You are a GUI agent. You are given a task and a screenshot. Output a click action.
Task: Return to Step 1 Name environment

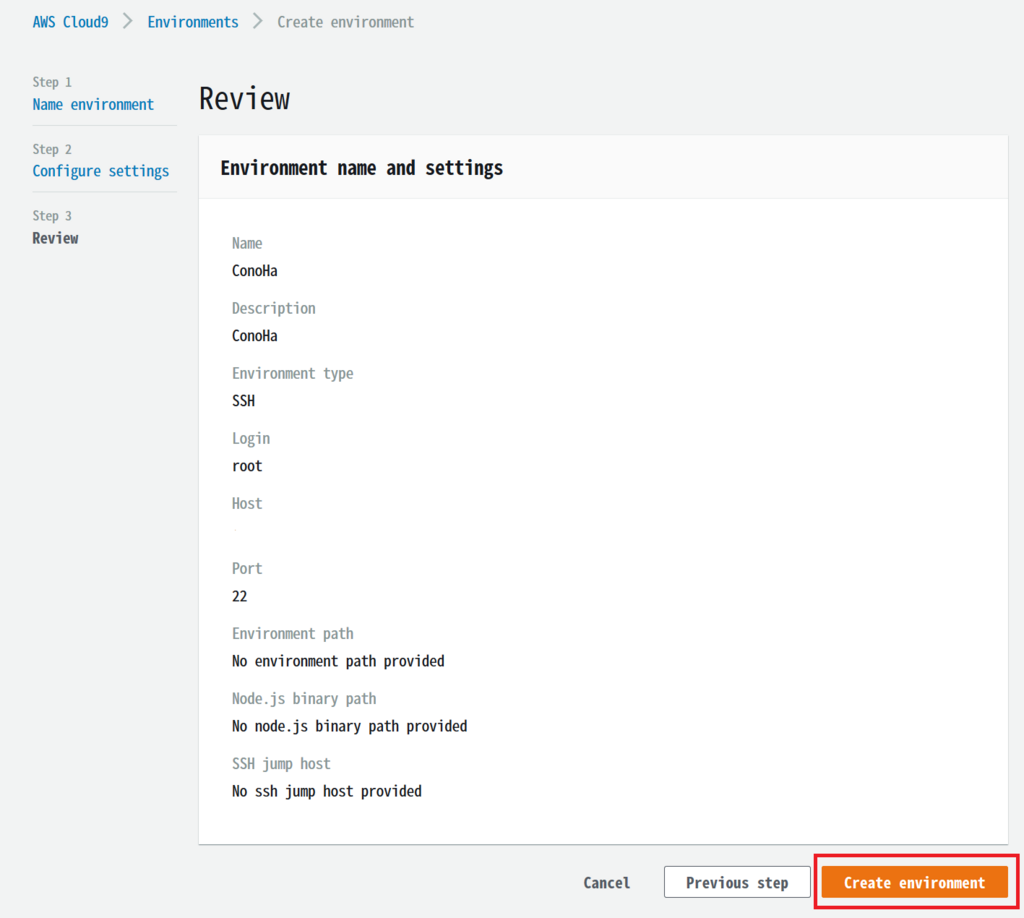point(93,104)
